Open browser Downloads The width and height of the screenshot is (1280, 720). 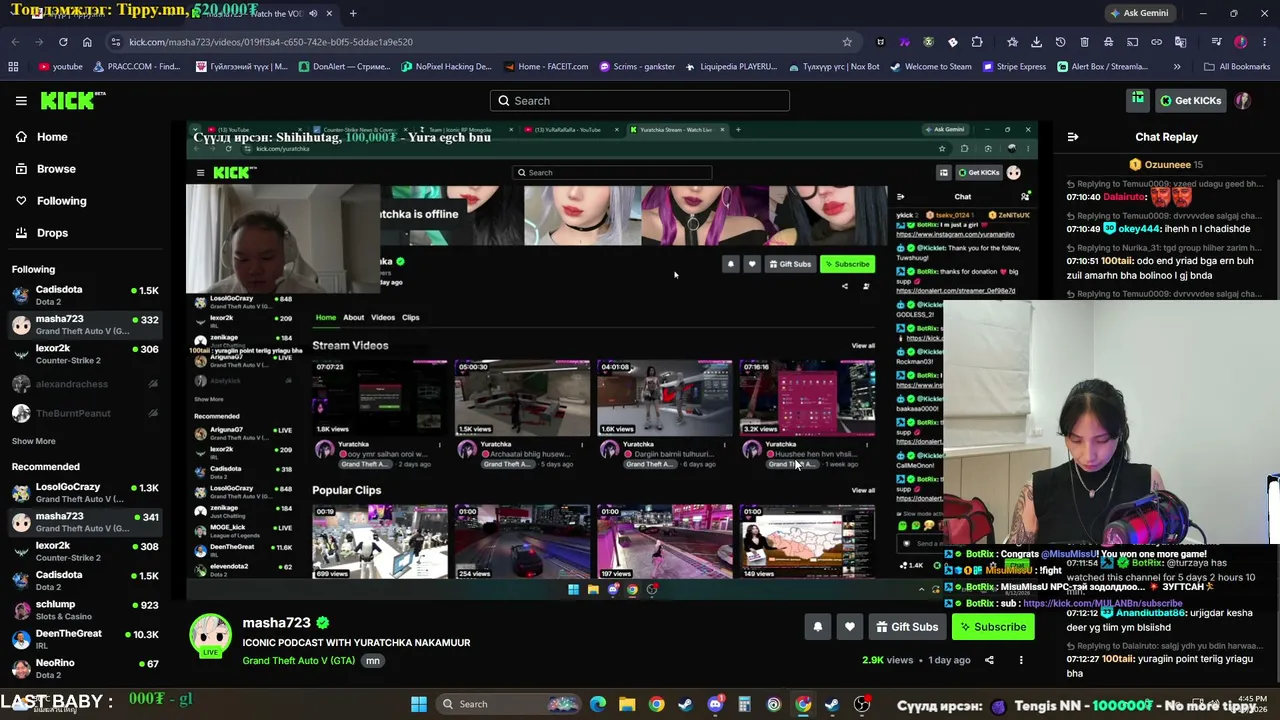[1036, 42]
